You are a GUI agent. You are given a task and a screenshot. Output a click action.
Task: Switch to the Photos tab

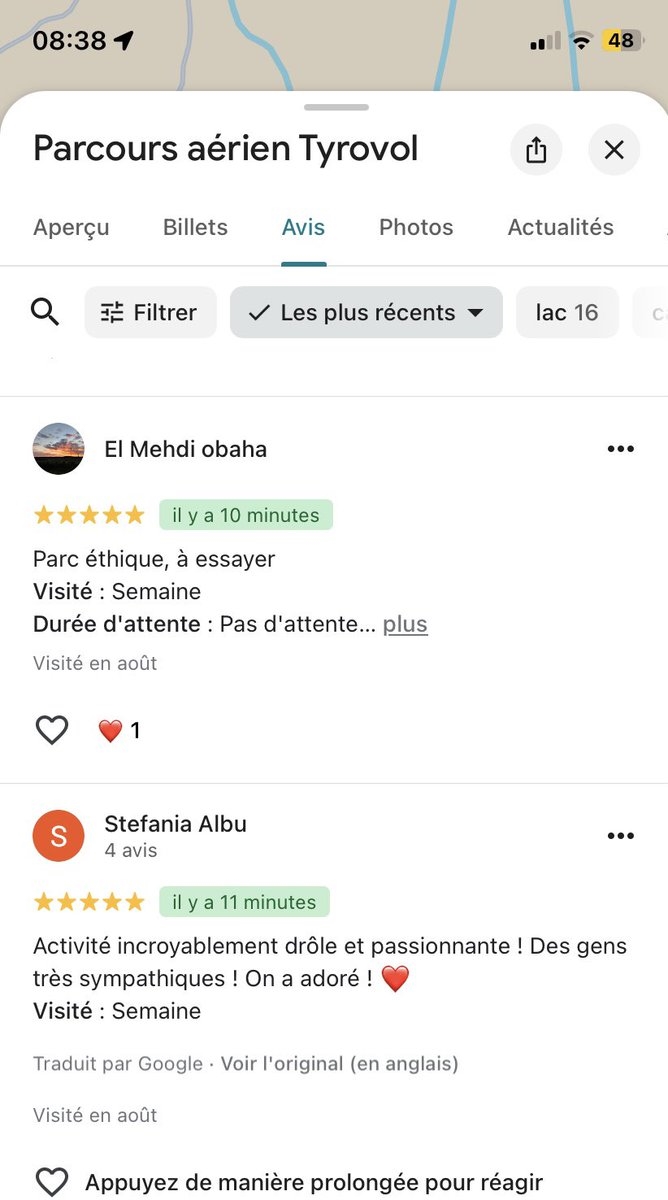click(416, 227)
